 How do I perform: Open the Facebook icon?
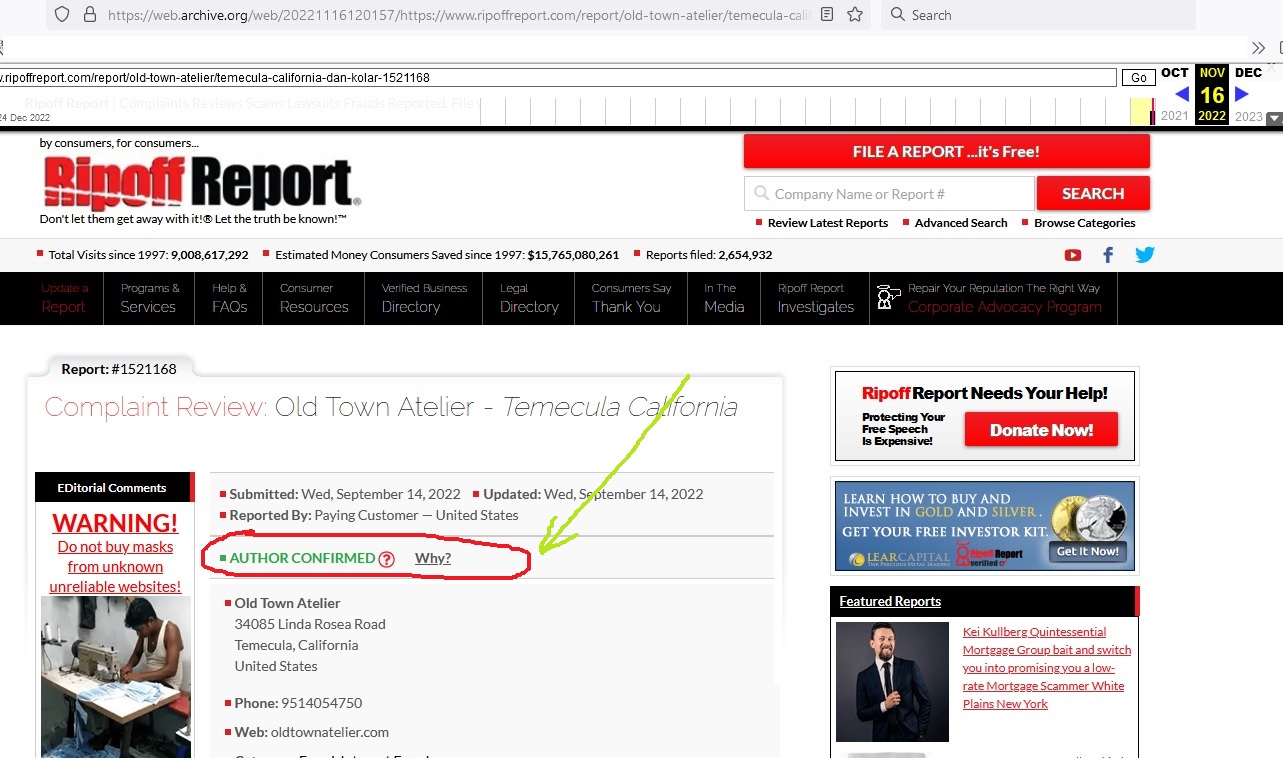click(1108, 255)
